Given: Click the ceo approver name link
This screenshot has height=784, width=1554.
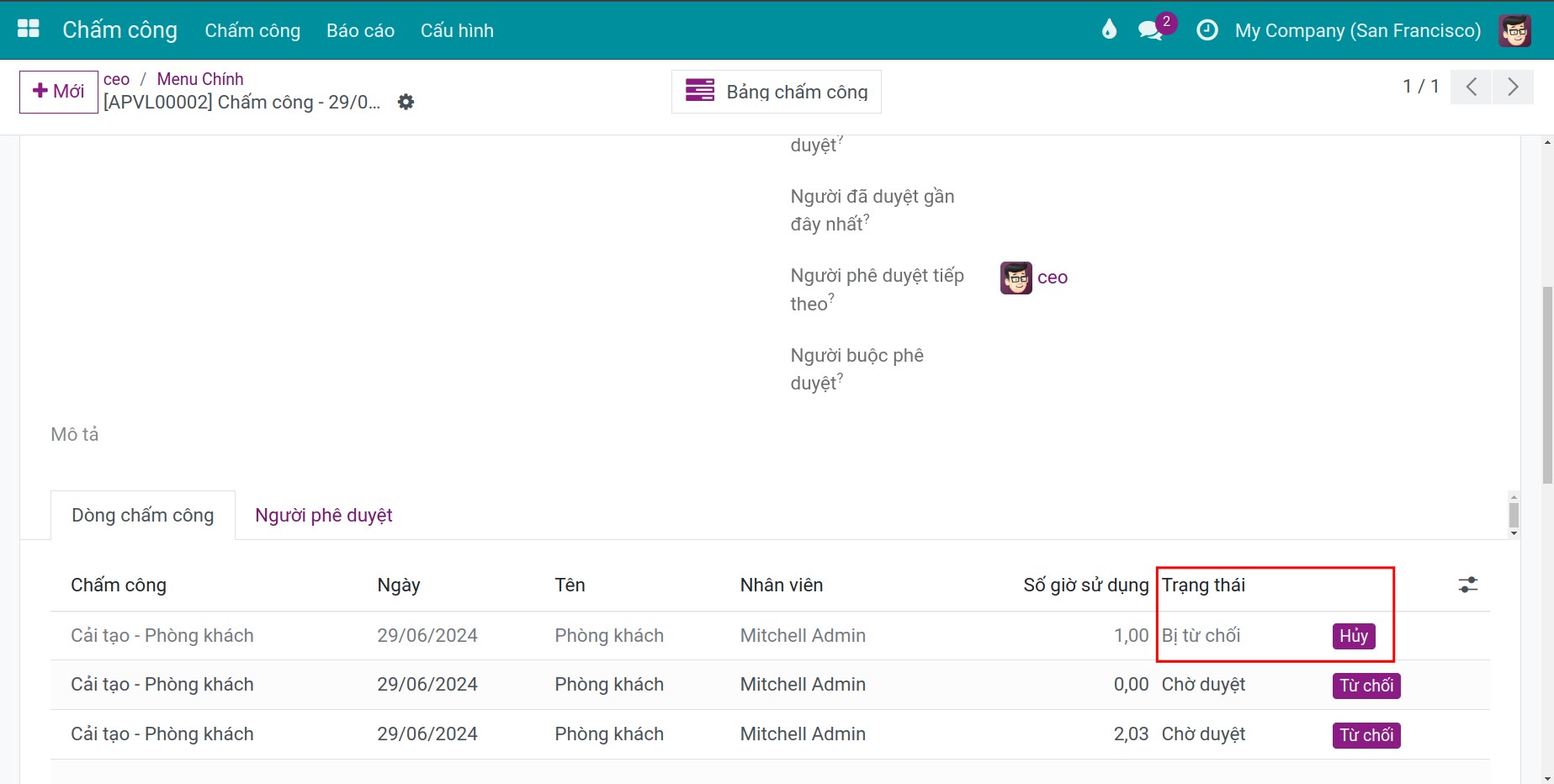Looking at the screenshot, I should [1053, 278].
